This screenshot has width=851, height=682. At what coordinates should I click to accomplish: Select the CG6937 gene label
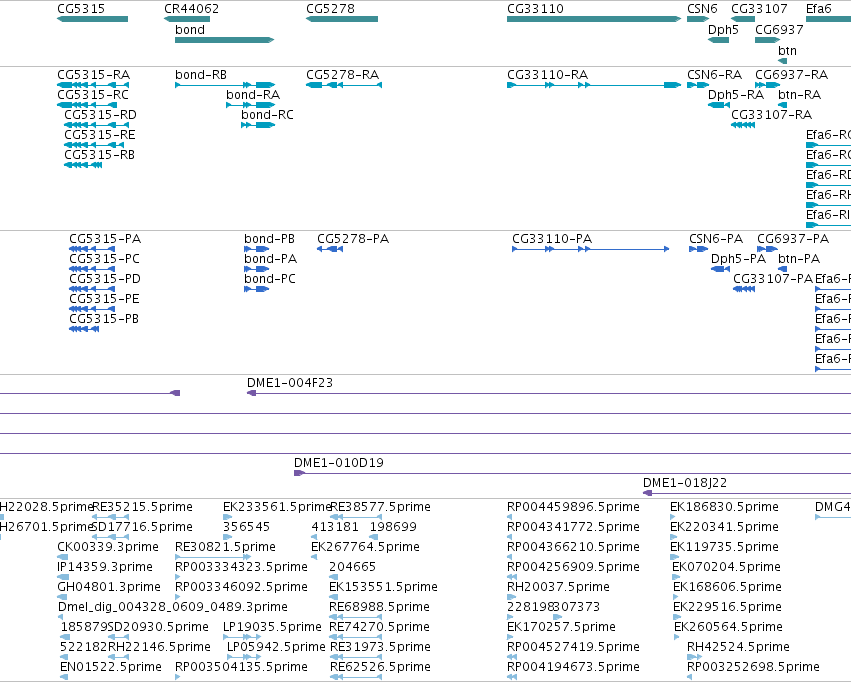coord(779,30)
